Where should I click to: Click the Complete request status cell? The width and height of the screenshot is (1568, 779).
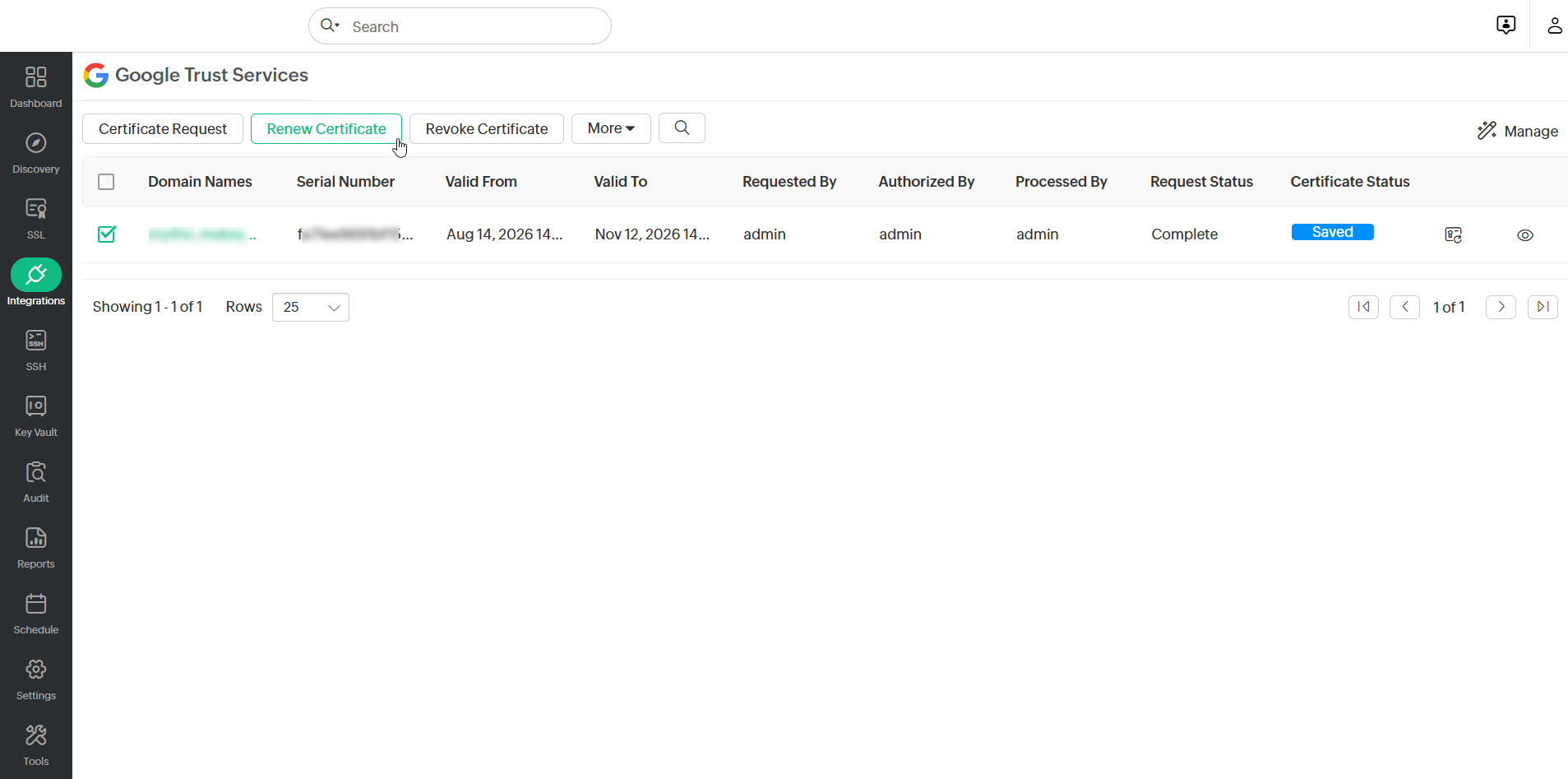coord(1184,234)
